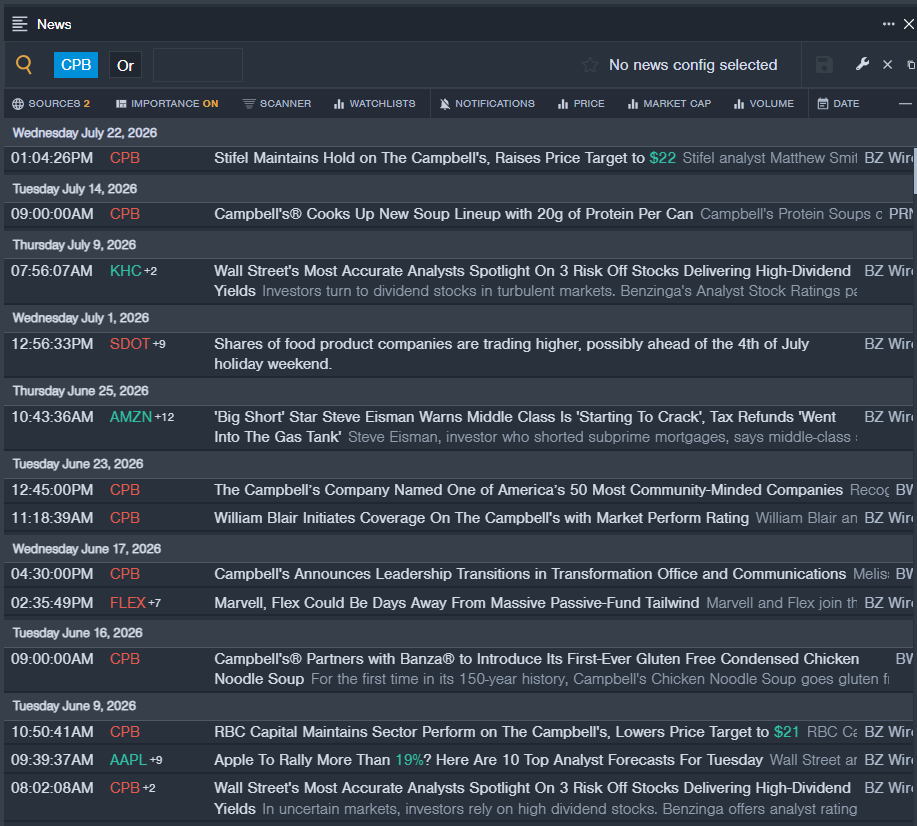Viewport: 917px width, 826px height.
Task: Open the News panel menu icon
Action: 19,24
